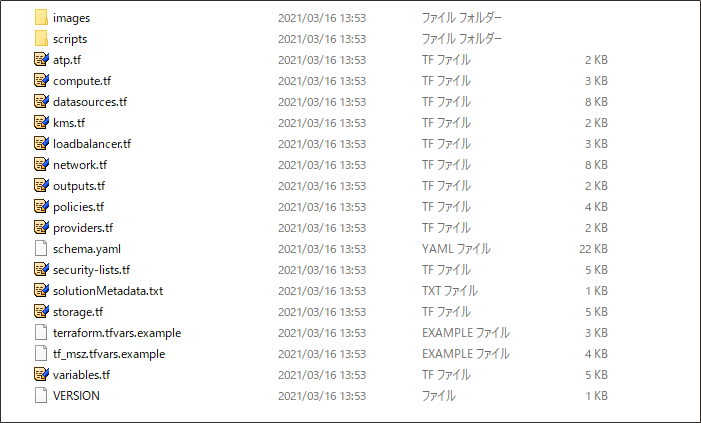Select the tf_msz.tfvars.example file name

pyautogui.click(x=109, y=353)
